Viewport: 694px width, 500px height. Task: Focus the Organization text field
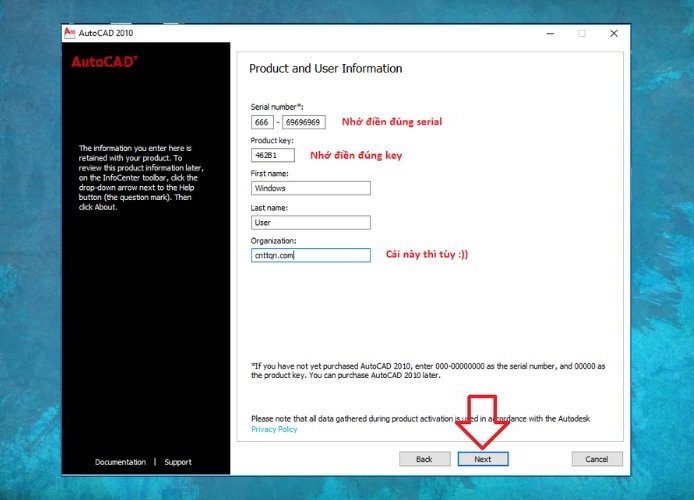click(x=310, y=255)
